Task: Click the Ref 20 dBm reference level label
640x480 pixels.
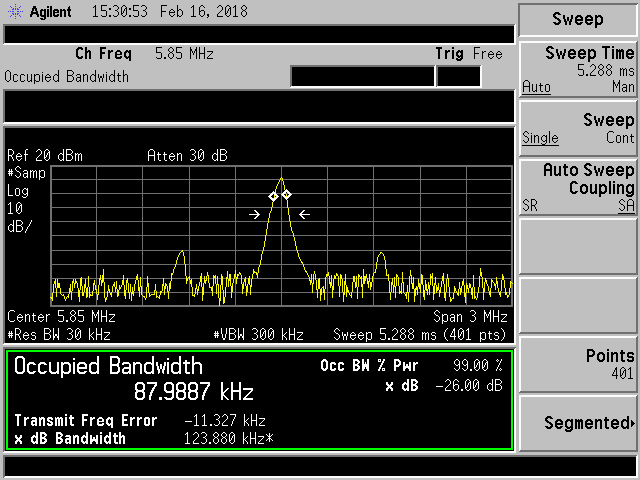Action: (45, 156)
